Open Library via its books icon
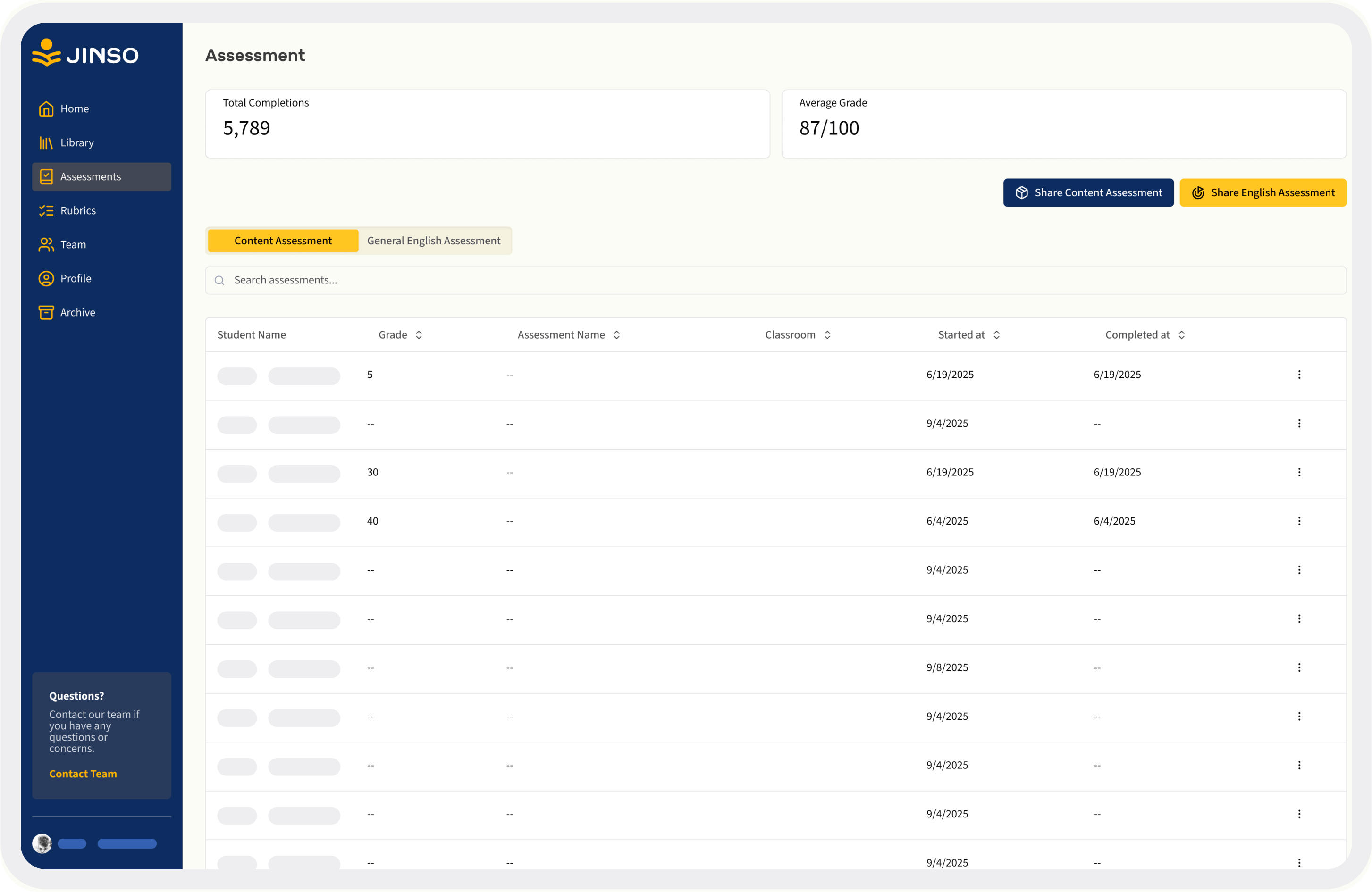This screenshot has width=1372, height=892. [46, 143]
